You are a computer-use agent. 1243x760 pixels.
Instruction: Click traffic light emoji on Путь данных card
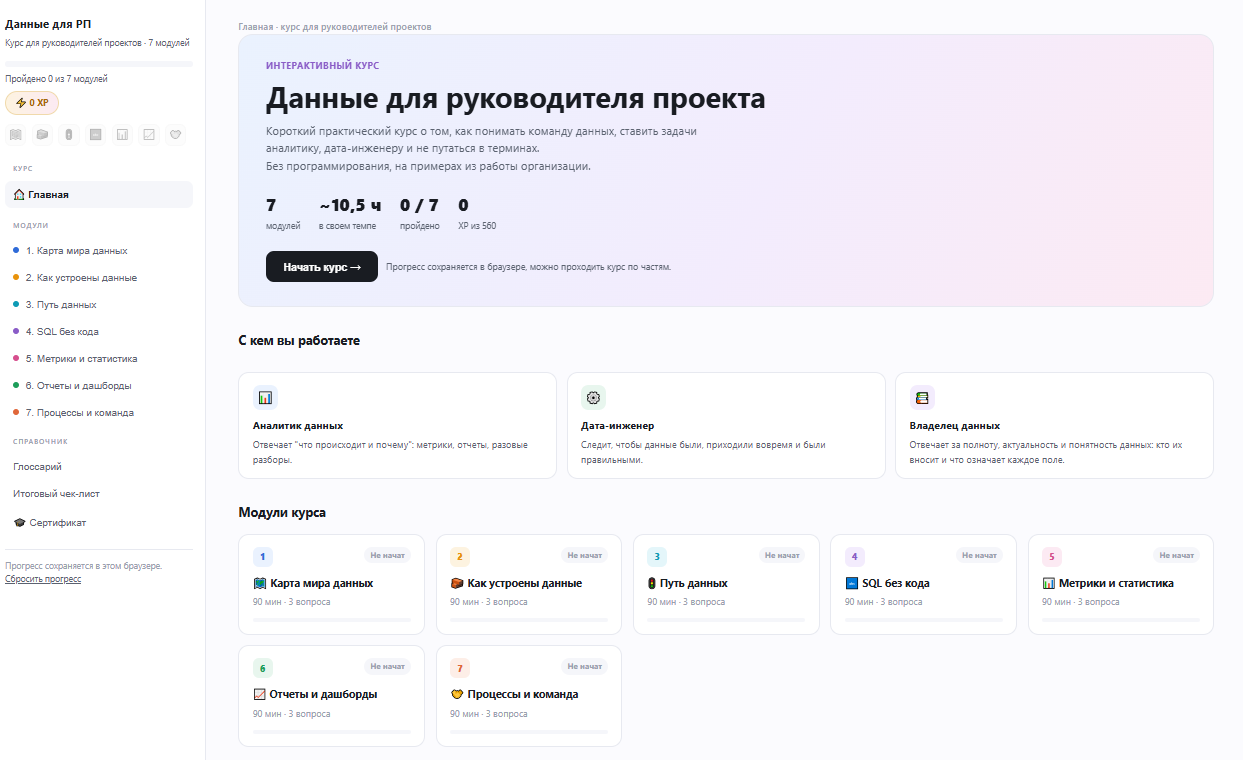pos(652,583)
